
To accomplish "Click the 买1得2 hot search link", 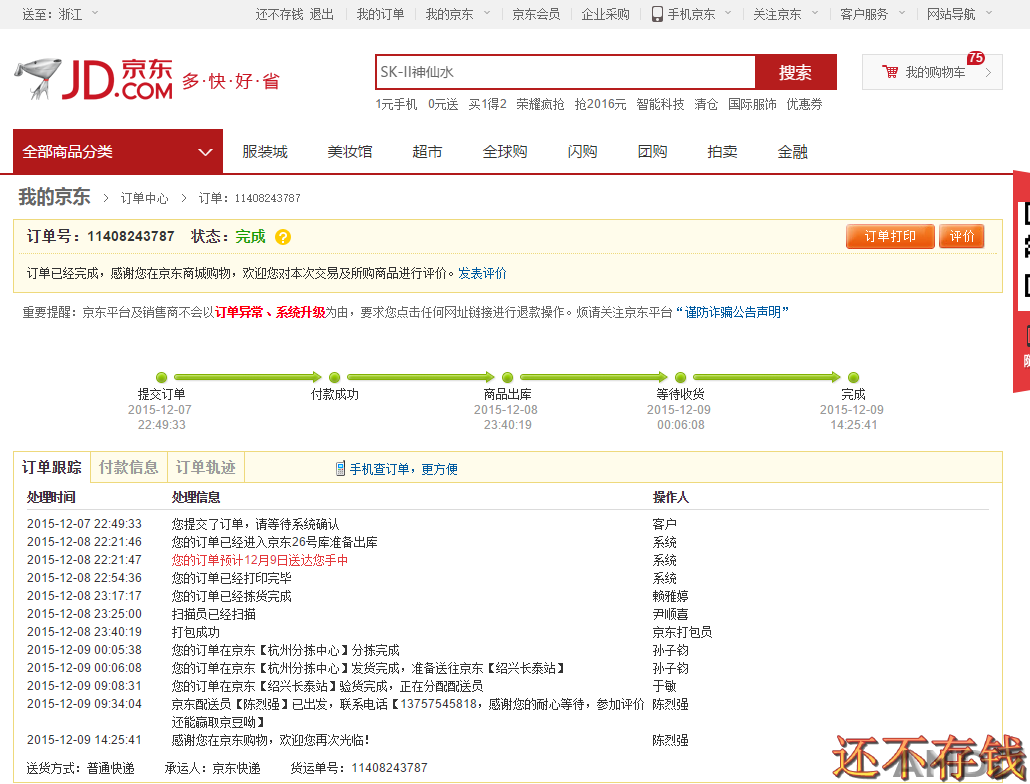I will [x=487, y=104].
